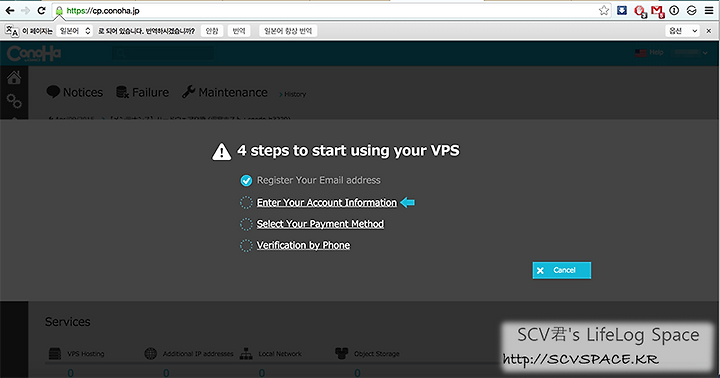Click the Object Storage icon

pyautogui.click(x=342, y=353)
